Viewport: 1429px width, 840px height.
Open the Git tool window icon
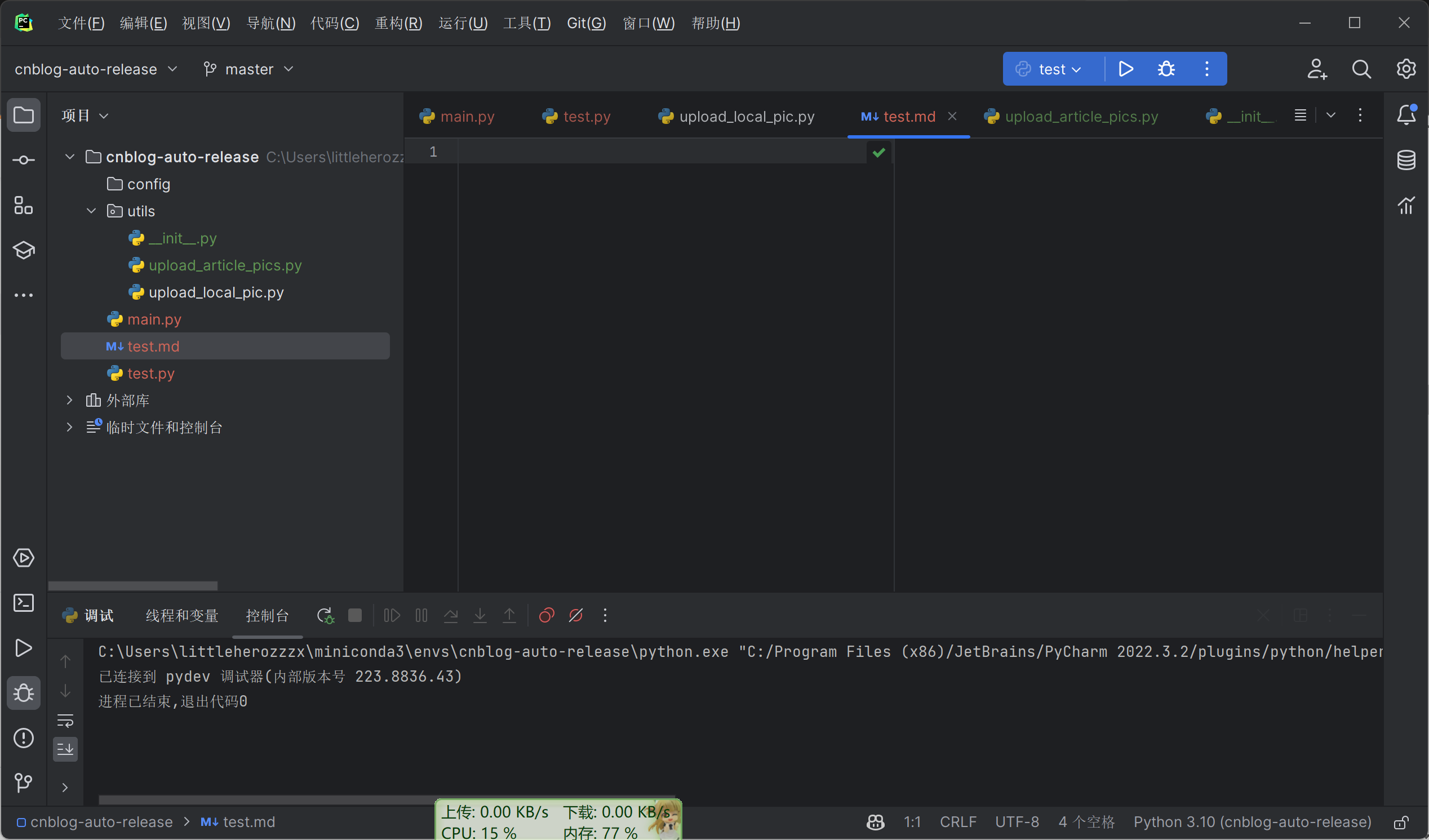point(23,783)
